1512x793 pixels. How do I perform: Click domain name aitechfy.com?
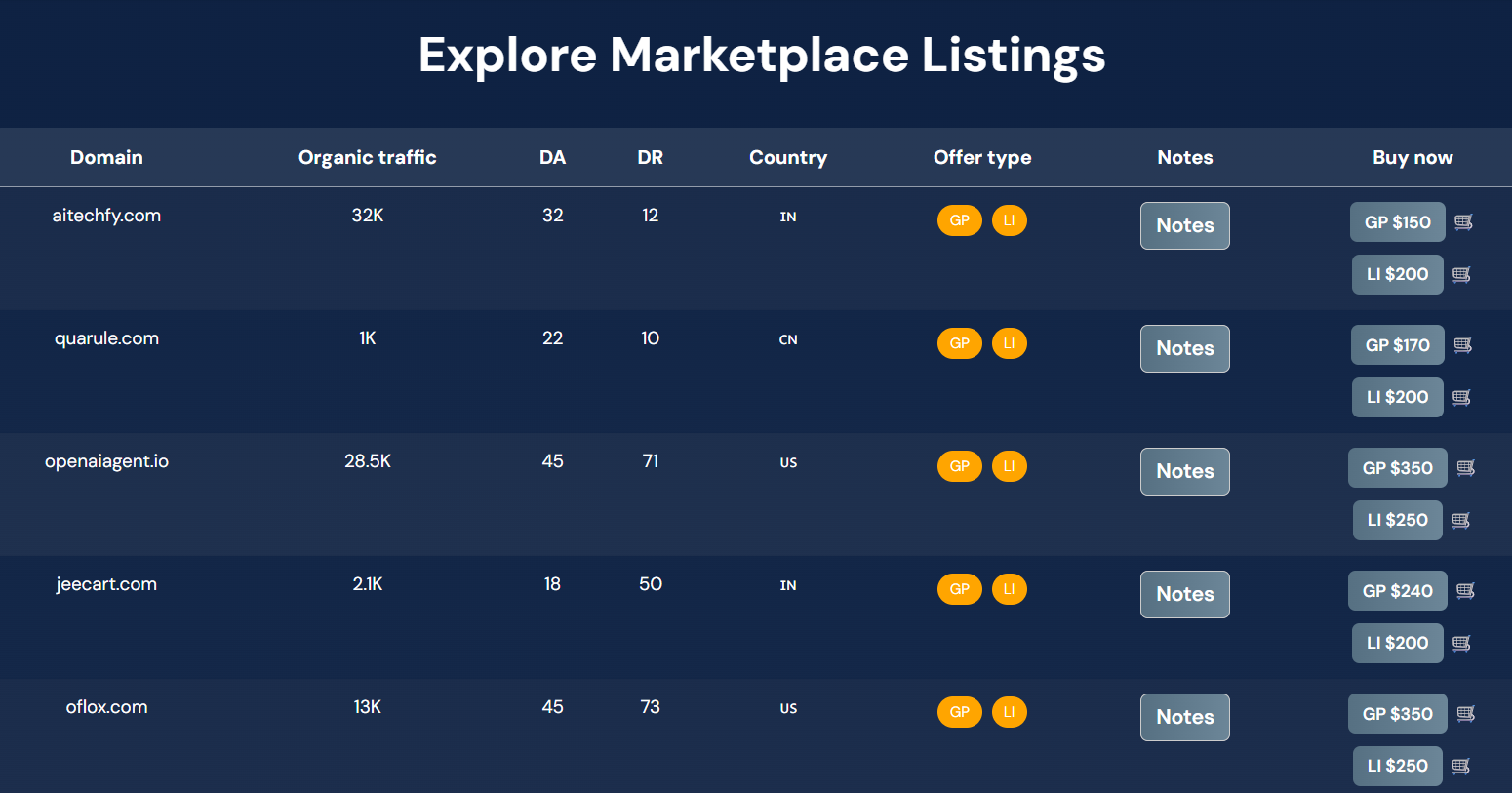point(106,216)
